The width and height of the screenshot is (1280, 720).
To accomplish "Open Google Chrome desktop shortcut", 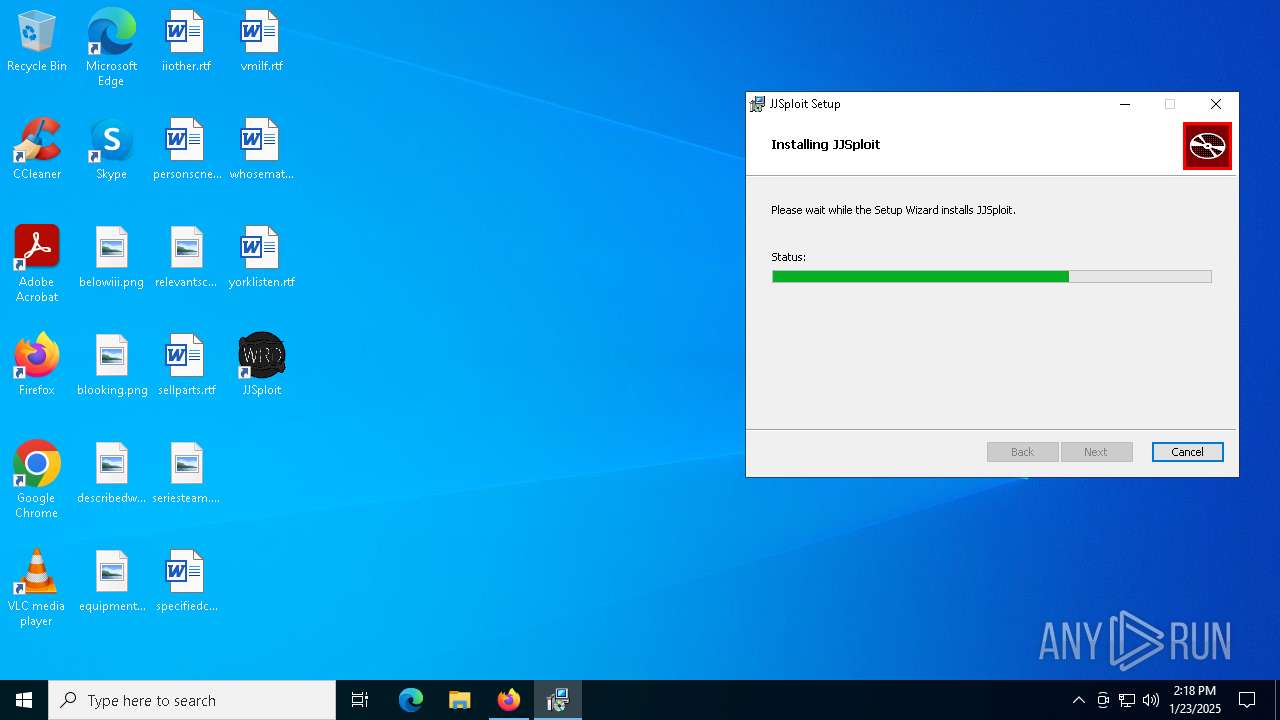I will [37, 480].
